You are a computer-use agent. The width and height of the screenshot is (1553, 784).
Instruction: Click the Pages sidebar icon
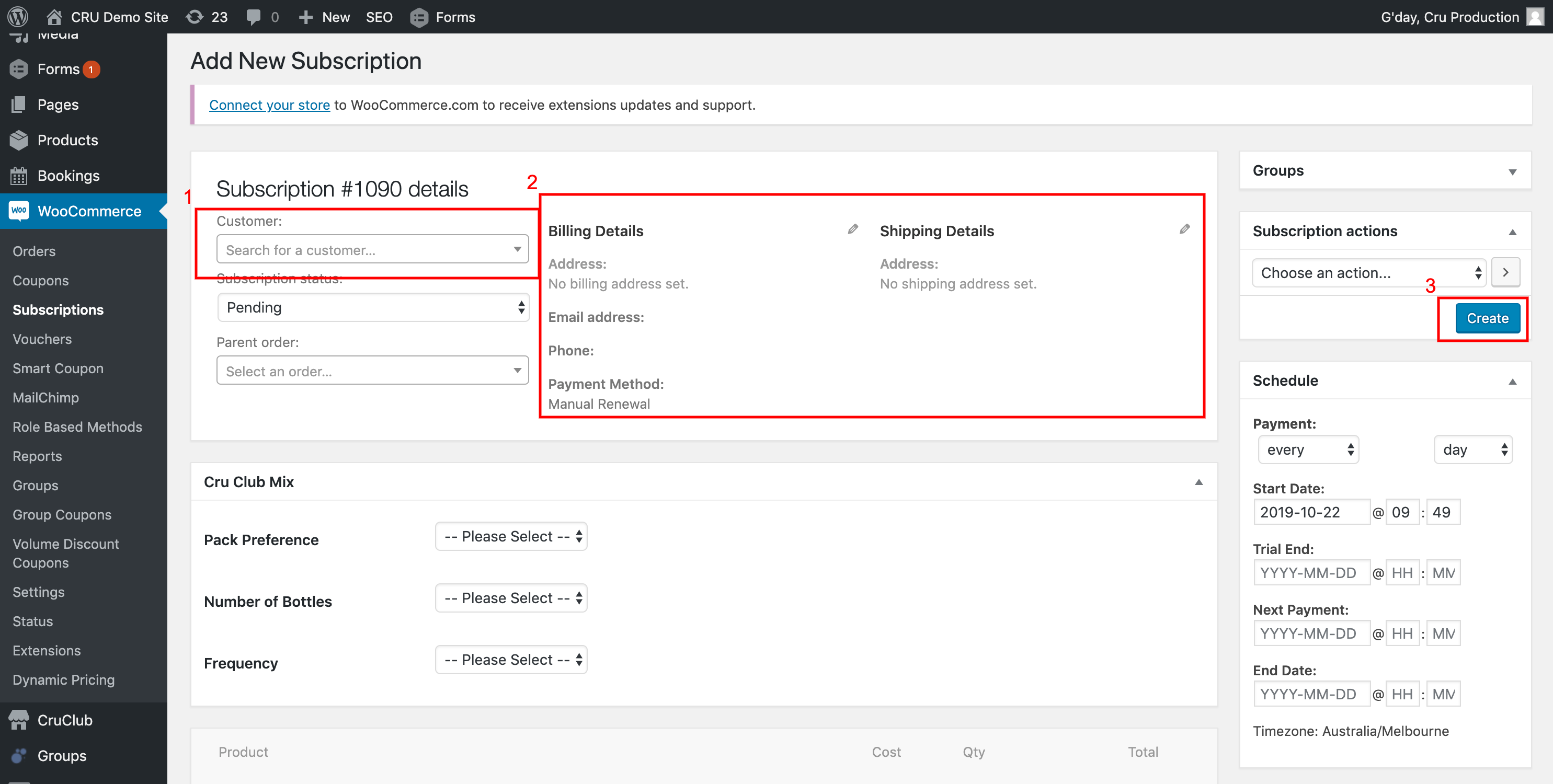(19, 104)
